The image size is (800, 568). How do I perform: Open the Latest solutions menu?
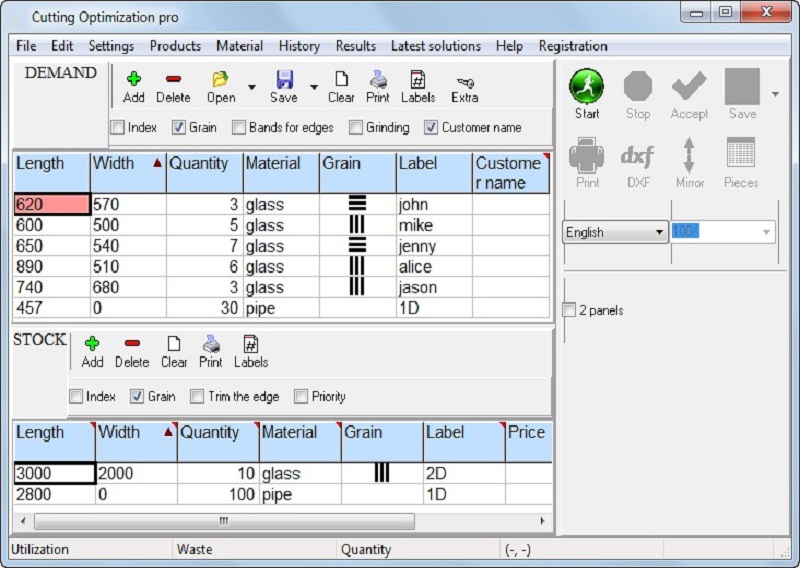[436, 46]
